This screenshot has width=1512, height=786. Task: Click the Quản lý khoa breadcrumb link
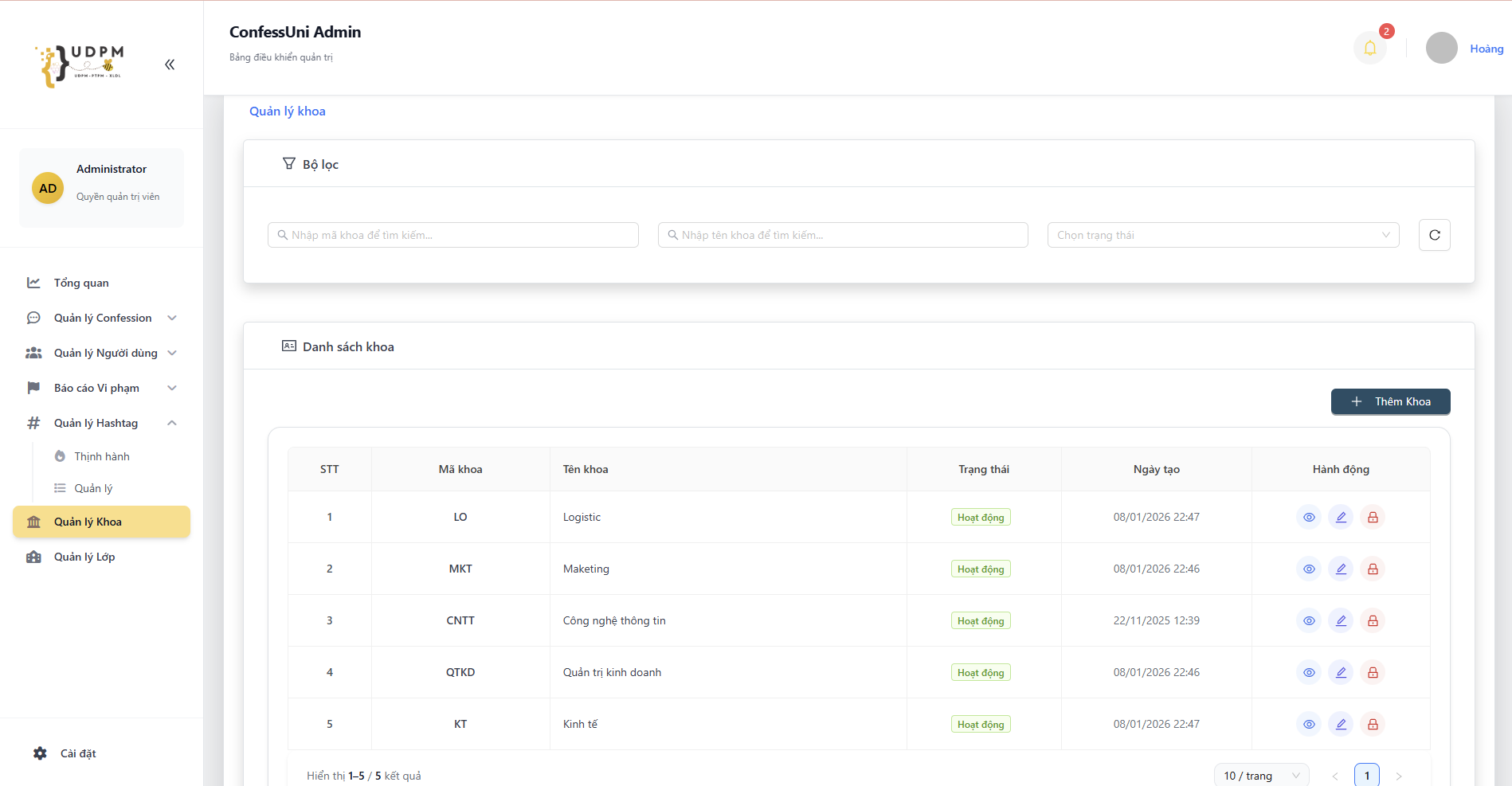click(x=288, y=111)
